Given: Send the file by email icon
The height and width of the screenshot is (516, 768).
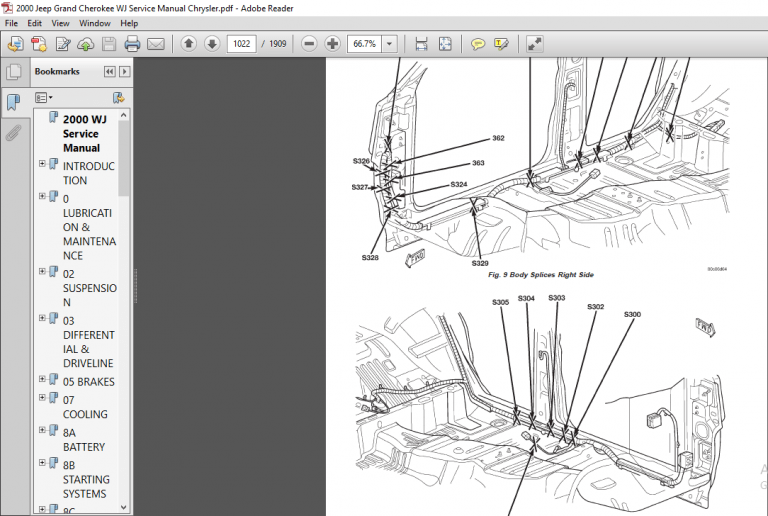Looking at the screenshot, I should (x=156, y=44).
